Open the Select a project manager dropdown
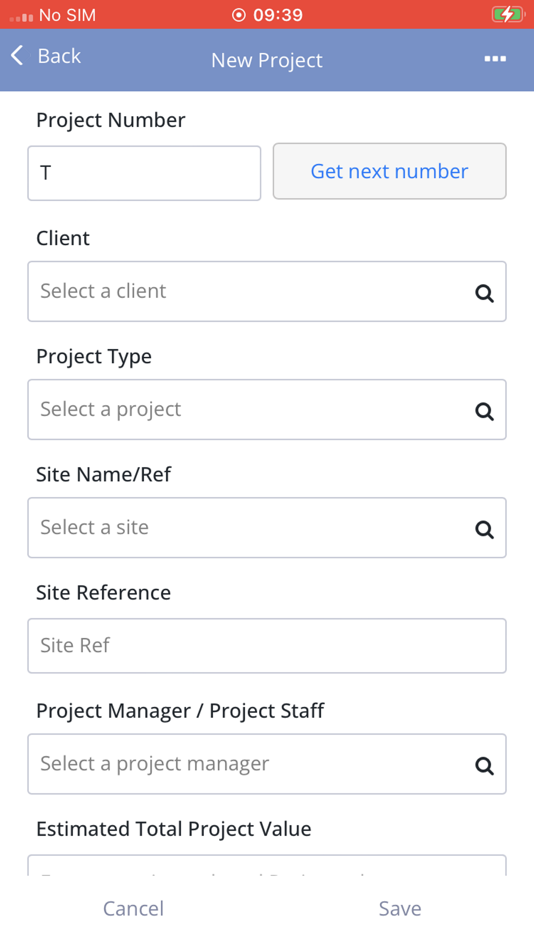The width and height of the screenshot is (534, 950). click(x=267, y=764)
